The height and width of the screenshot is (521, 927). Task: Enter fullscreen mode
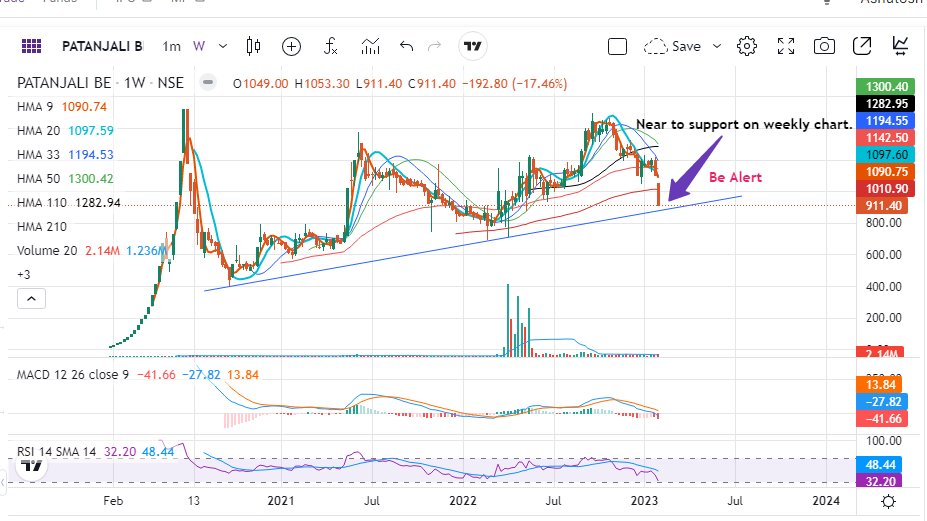(786, 46)
